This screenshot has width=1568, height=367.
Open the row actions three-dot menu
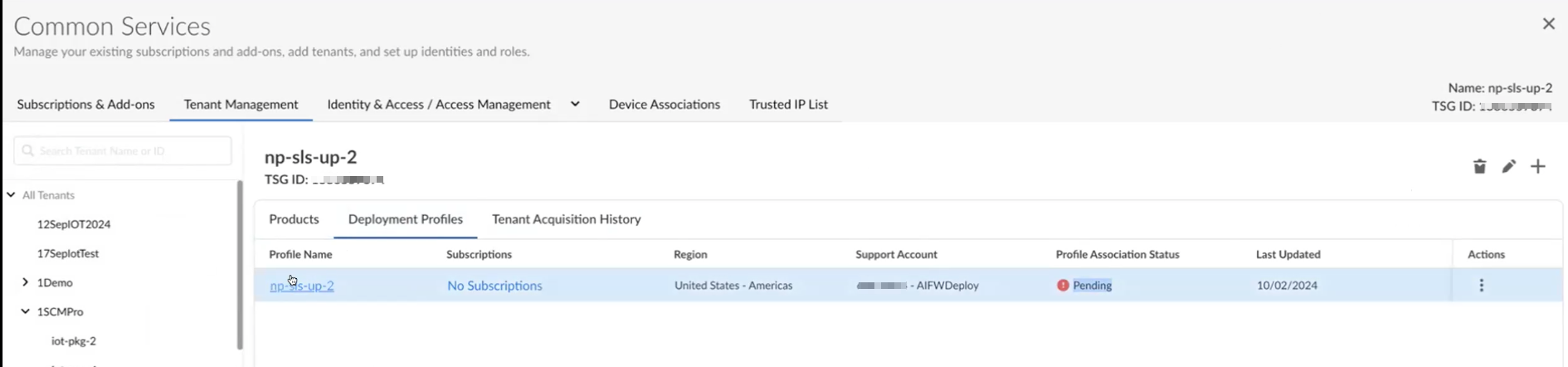(x=1481, y=286)
